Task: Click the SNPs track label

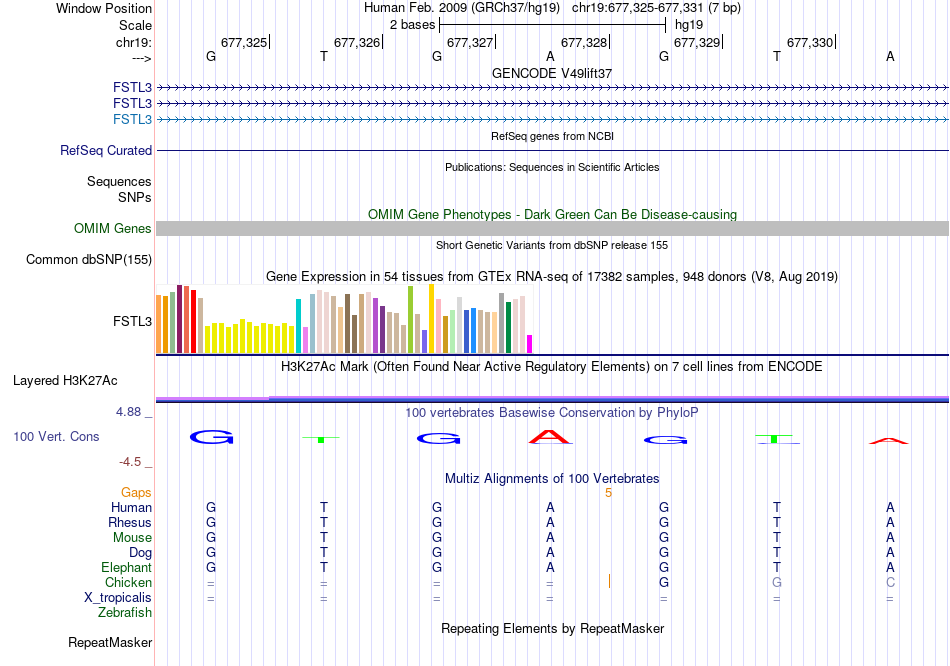Action: coord(135,197)
